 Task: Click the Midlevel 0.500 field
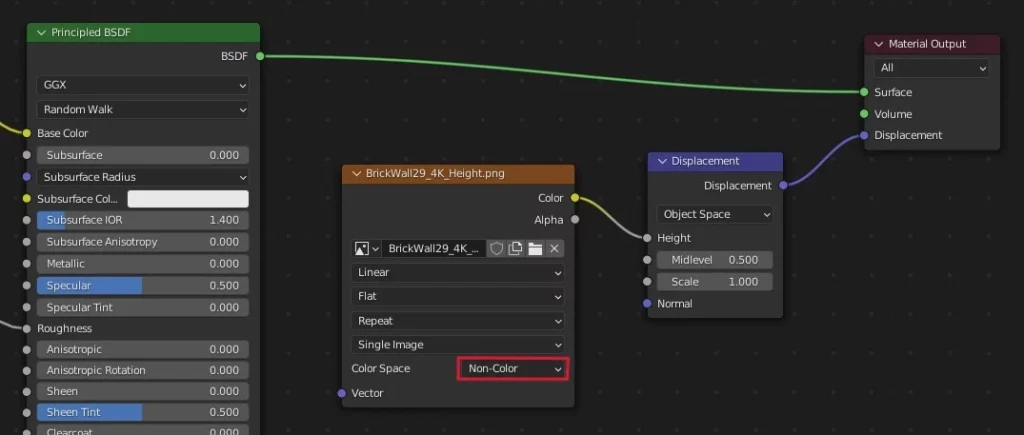[x=714, y=260]
